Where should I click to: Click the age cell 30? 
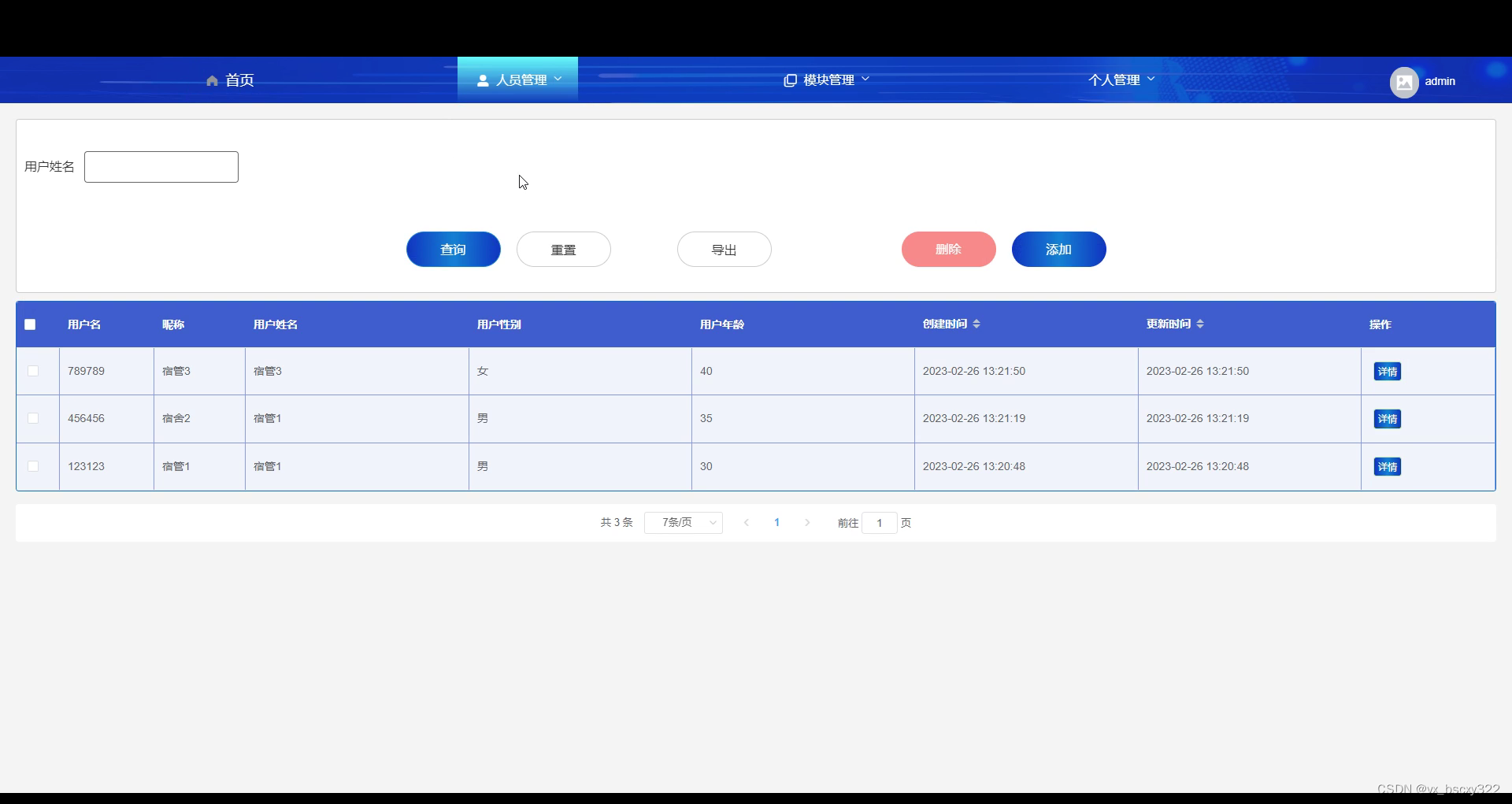pyautogui.click(x=706, y=466)
